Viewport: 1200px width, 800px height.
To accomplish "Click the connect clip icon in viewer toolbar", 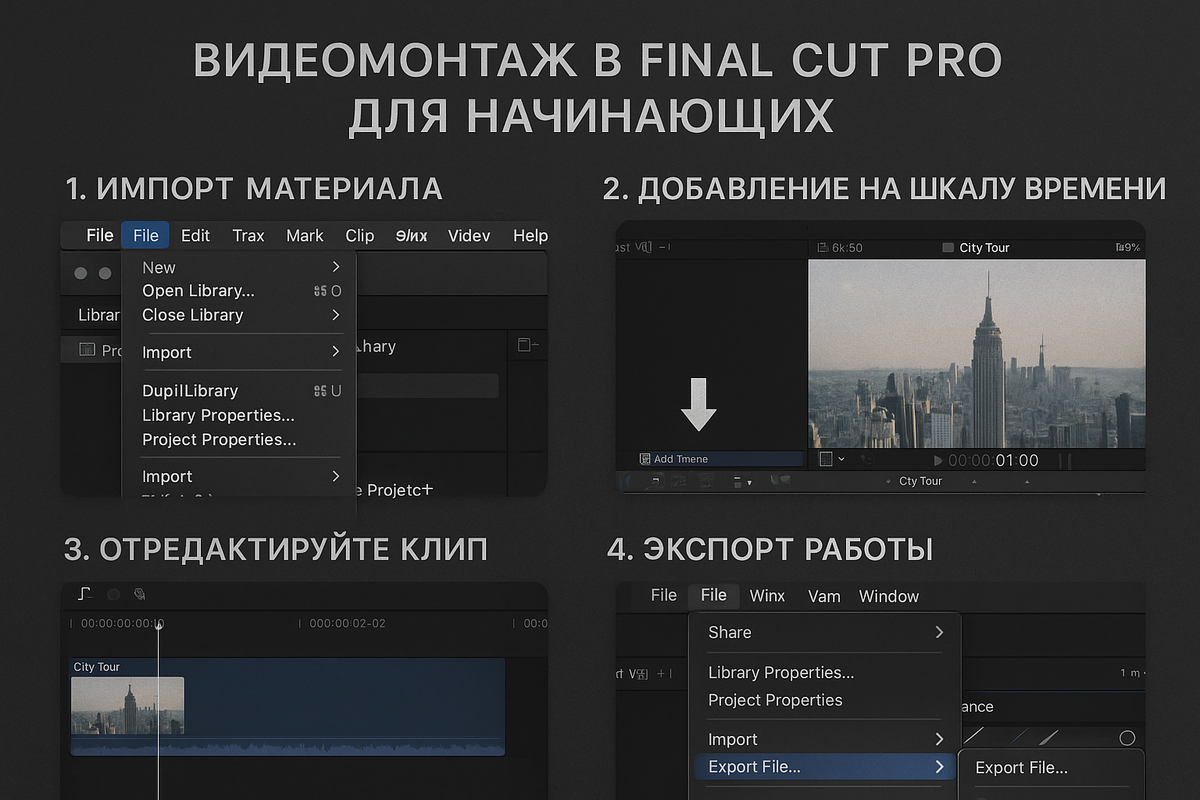I will click(x=656, y=481).
